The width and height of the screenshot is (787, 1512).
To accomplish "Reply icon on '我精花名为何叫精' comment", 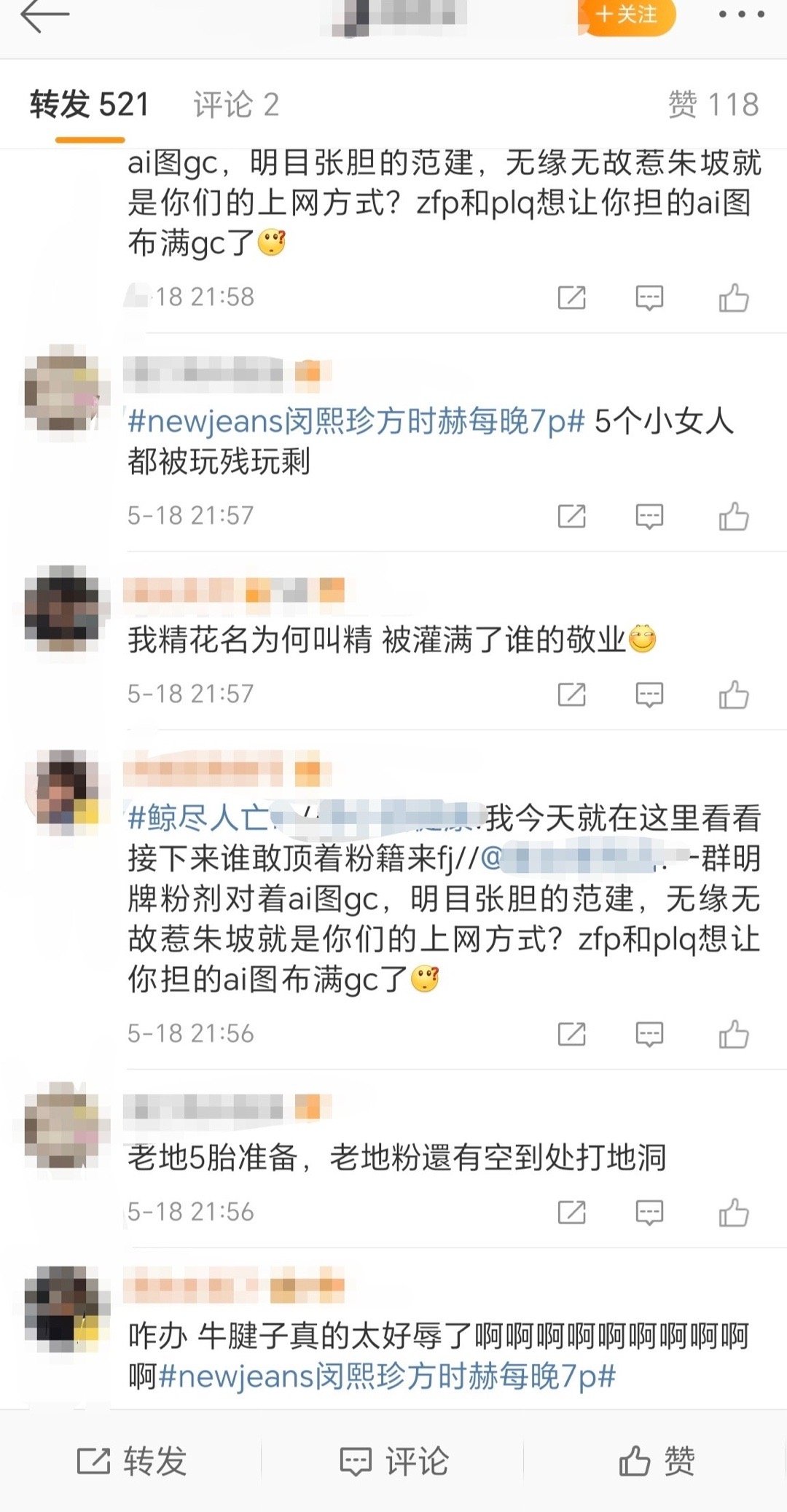I will 649,694.
